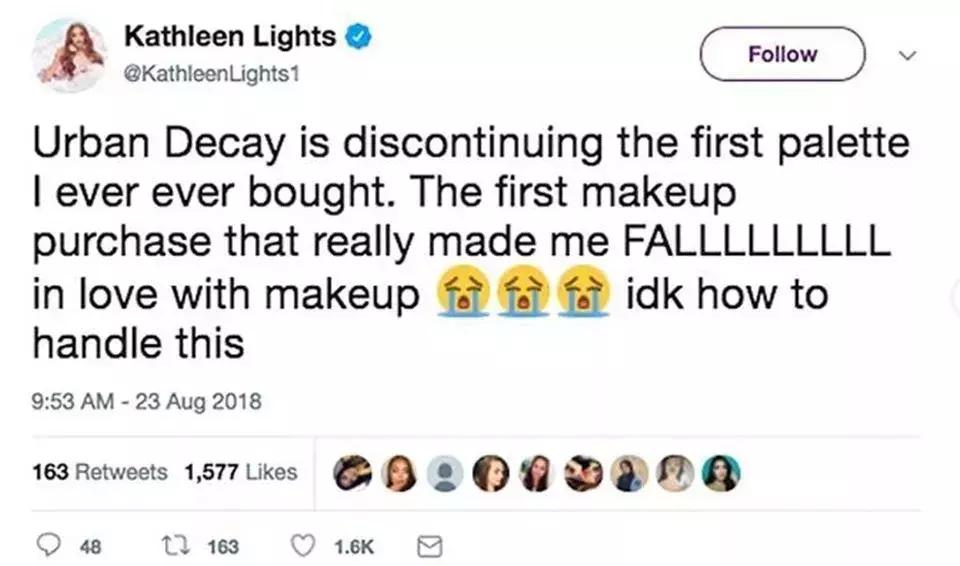The width and height of the screenshot is (960, 566).
Task: Like the tweet with heart icon
Action: 302,544
